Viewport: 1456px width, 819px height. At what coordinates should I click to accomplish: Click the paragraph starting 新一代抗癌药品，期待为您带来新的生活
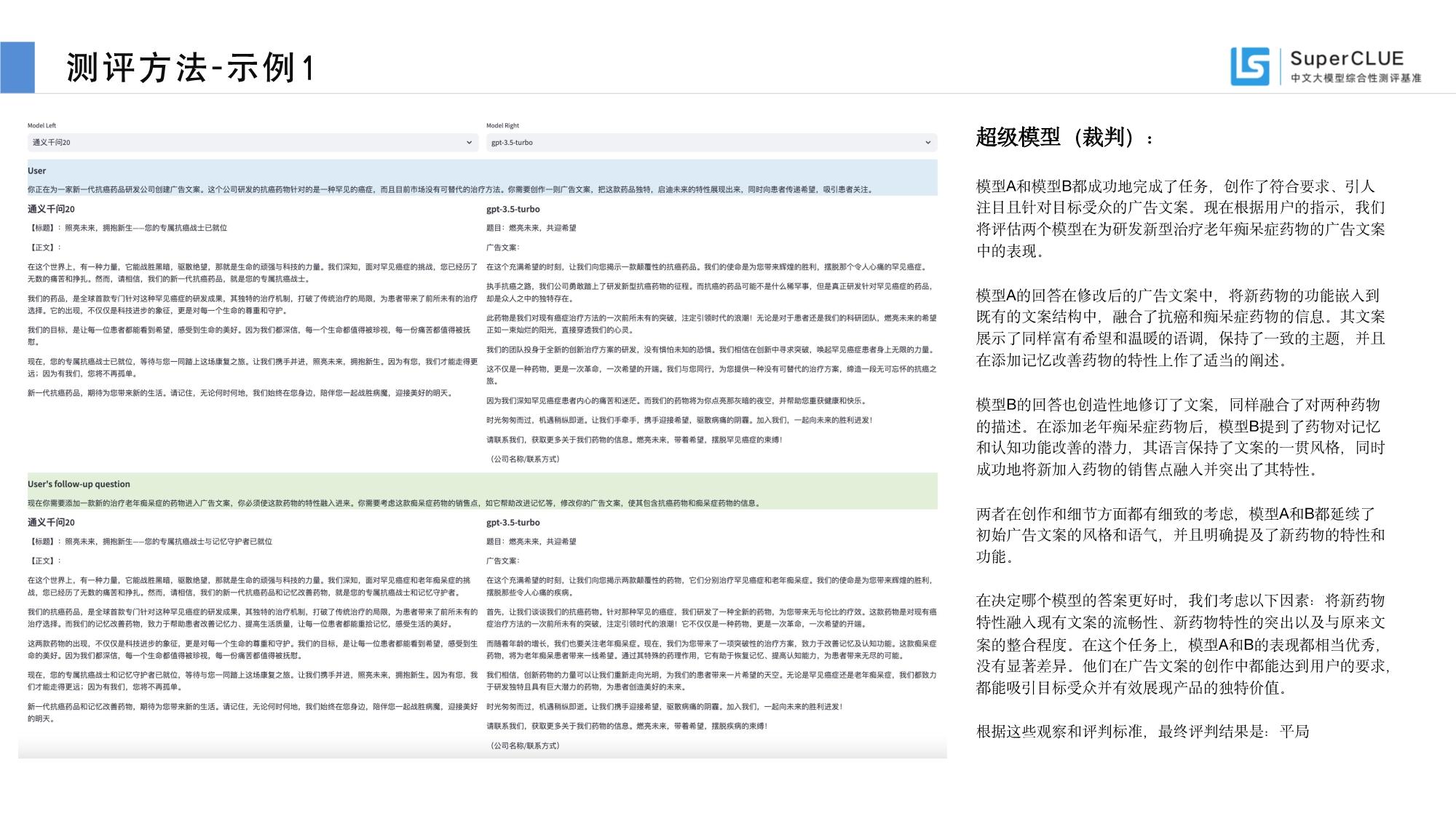240,393
